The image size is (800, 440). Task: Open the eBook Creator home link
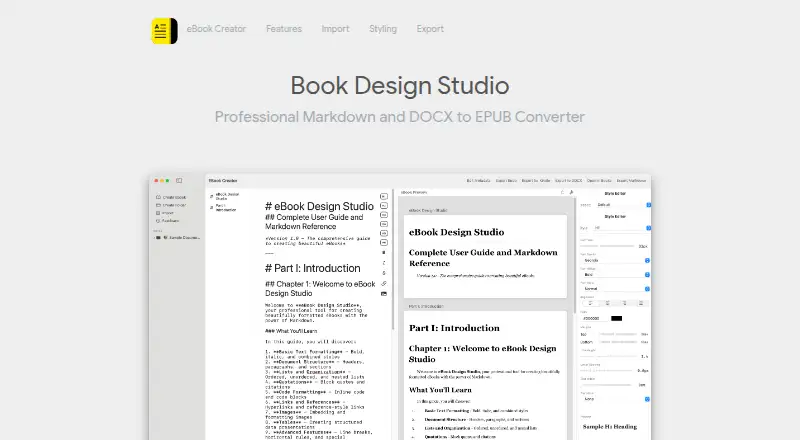point(216,29)
